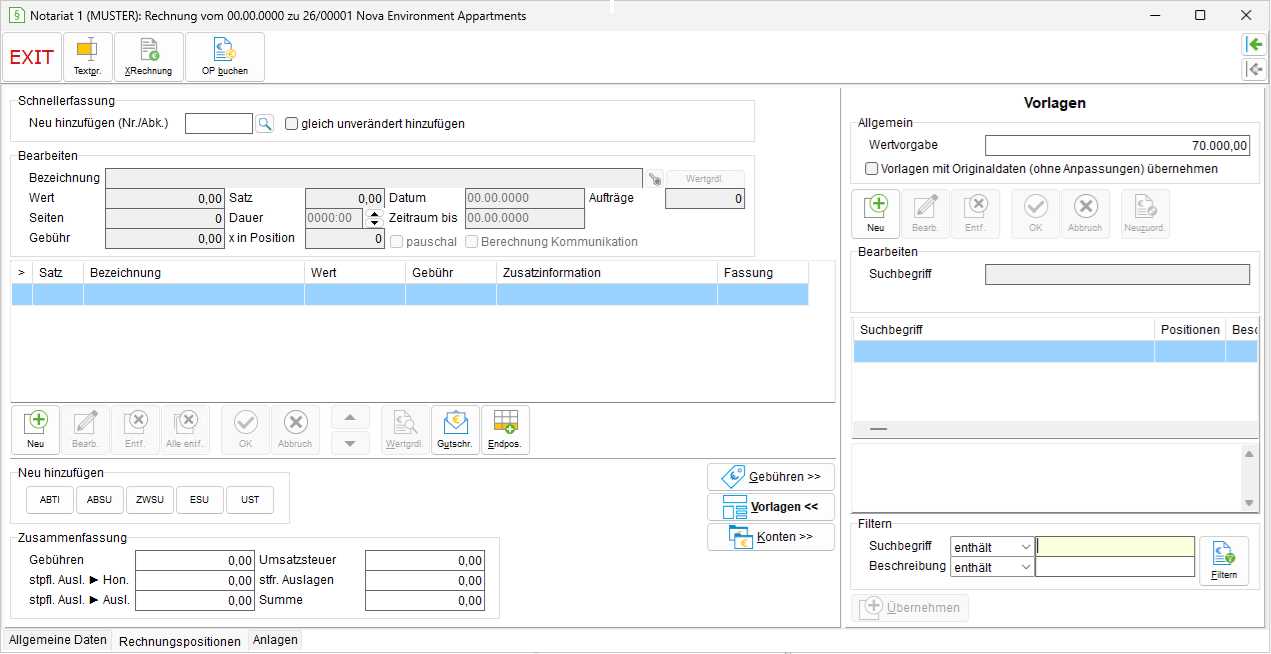
Task: Click the OP buchen toolbar icon
Action: tap(225, 57)
